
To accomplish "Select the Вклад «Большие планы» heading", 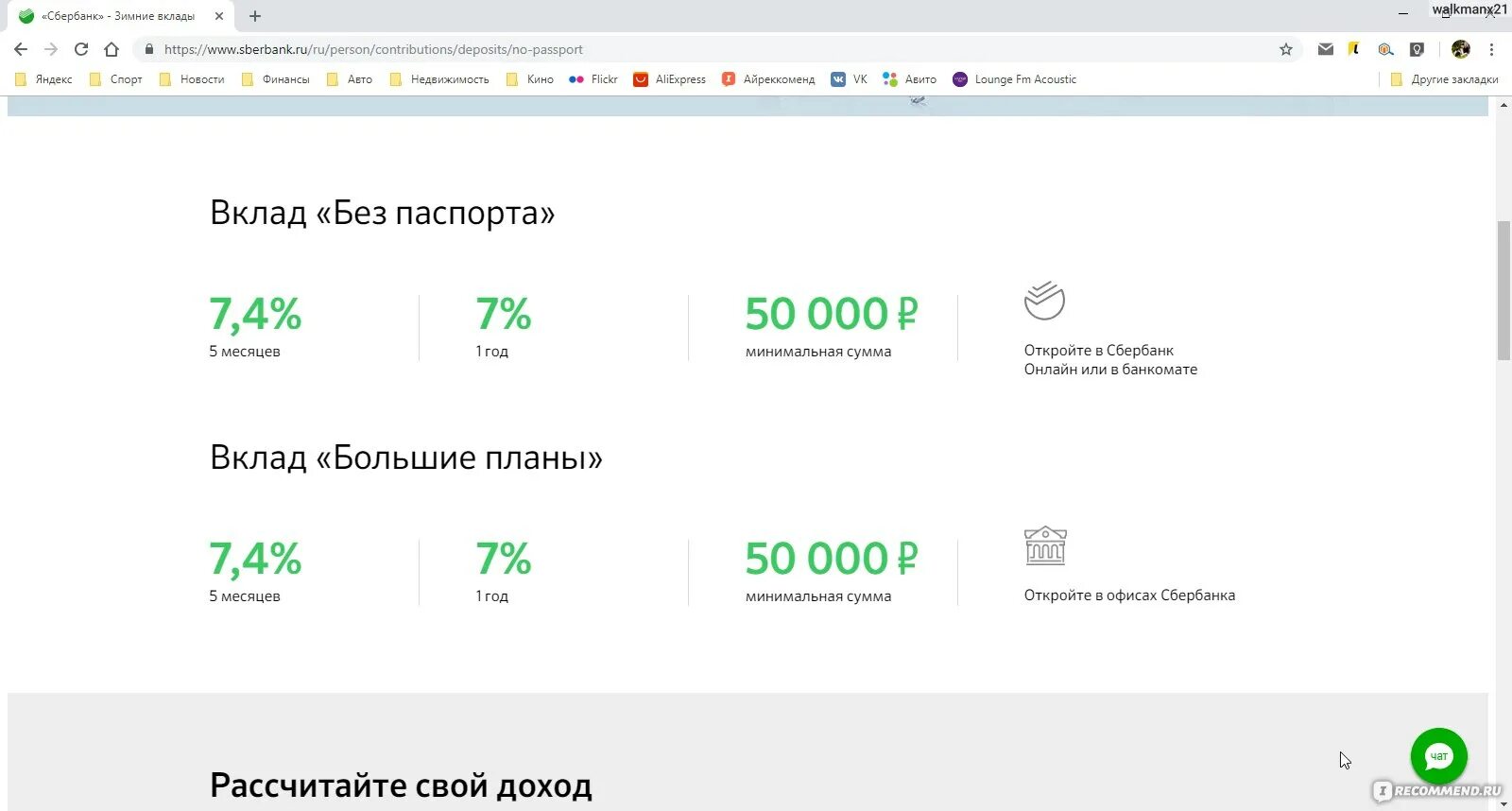I will 406,457.
